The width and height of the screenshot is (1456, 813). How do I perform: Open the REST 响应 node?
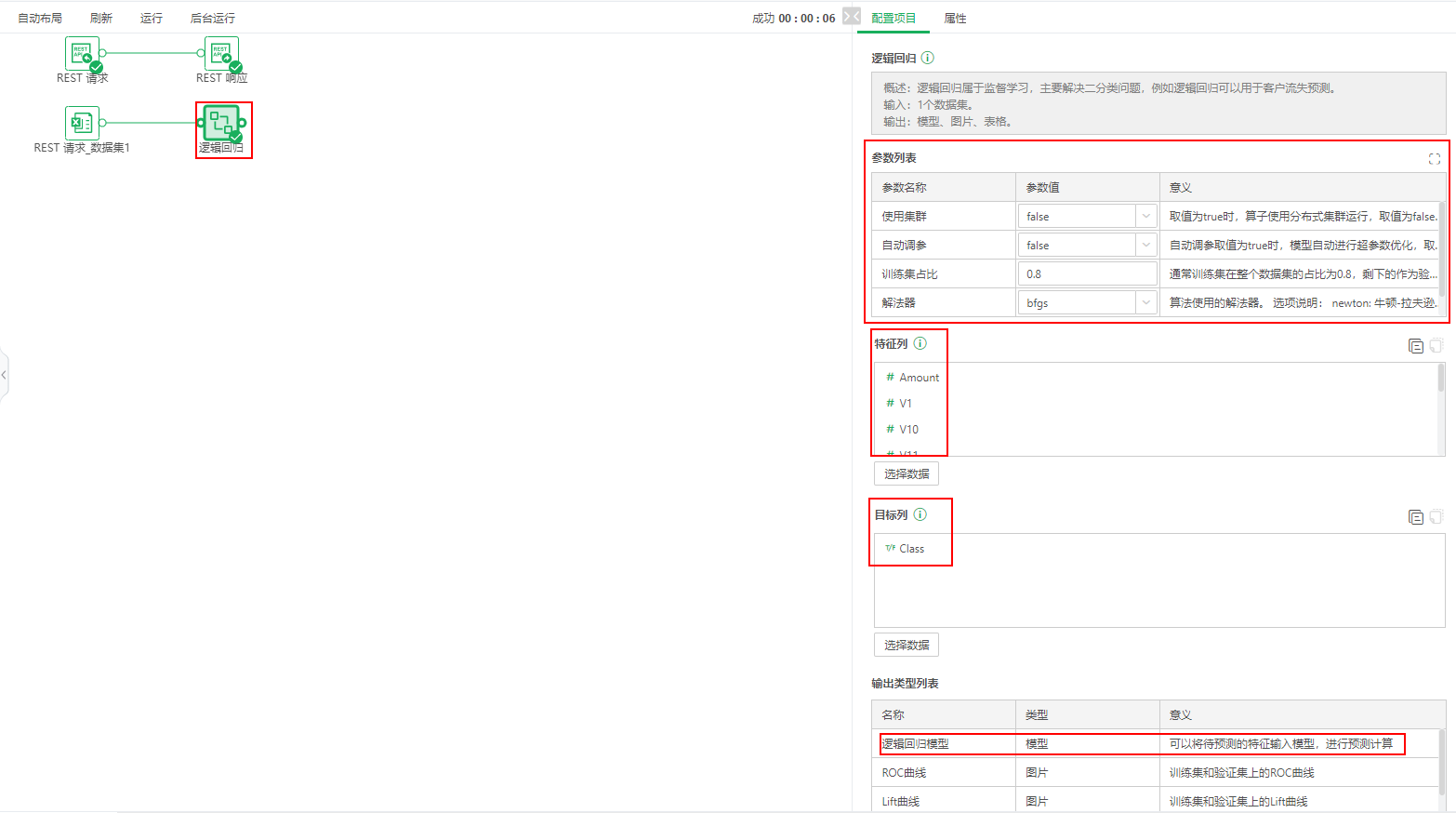221,53
